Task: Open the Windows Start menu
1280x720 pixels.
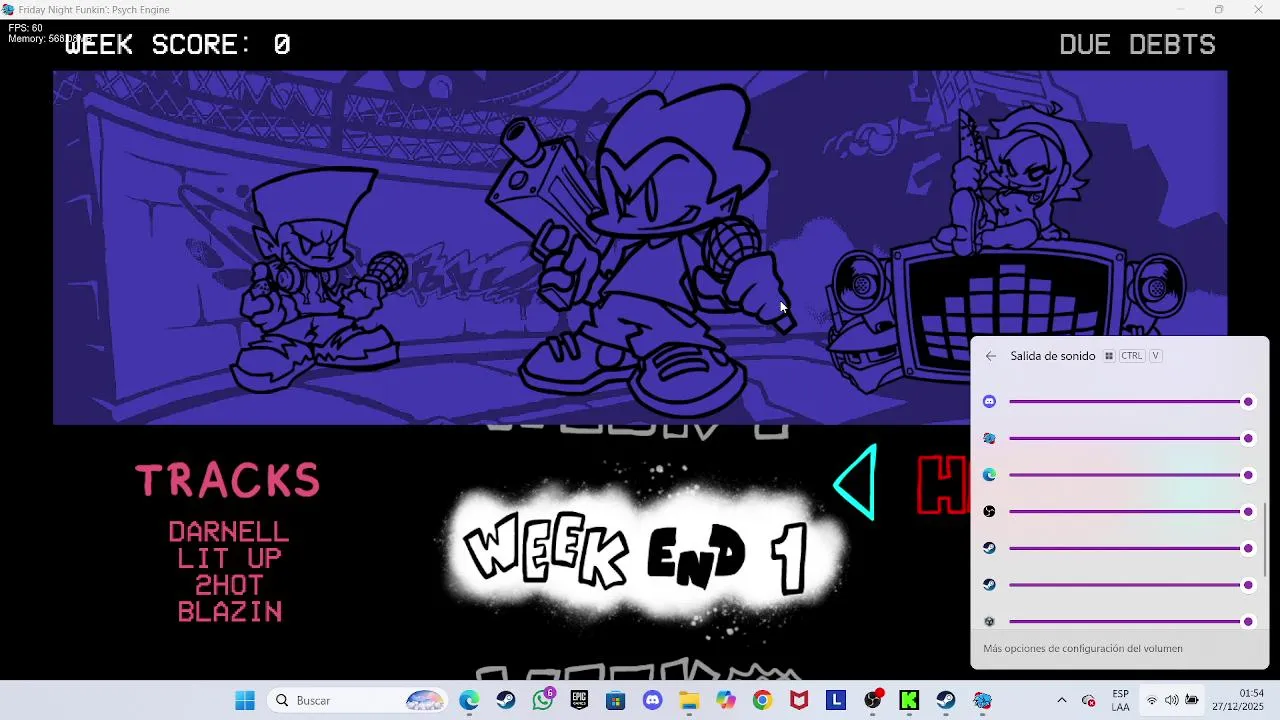Action: tap(245, 701)
